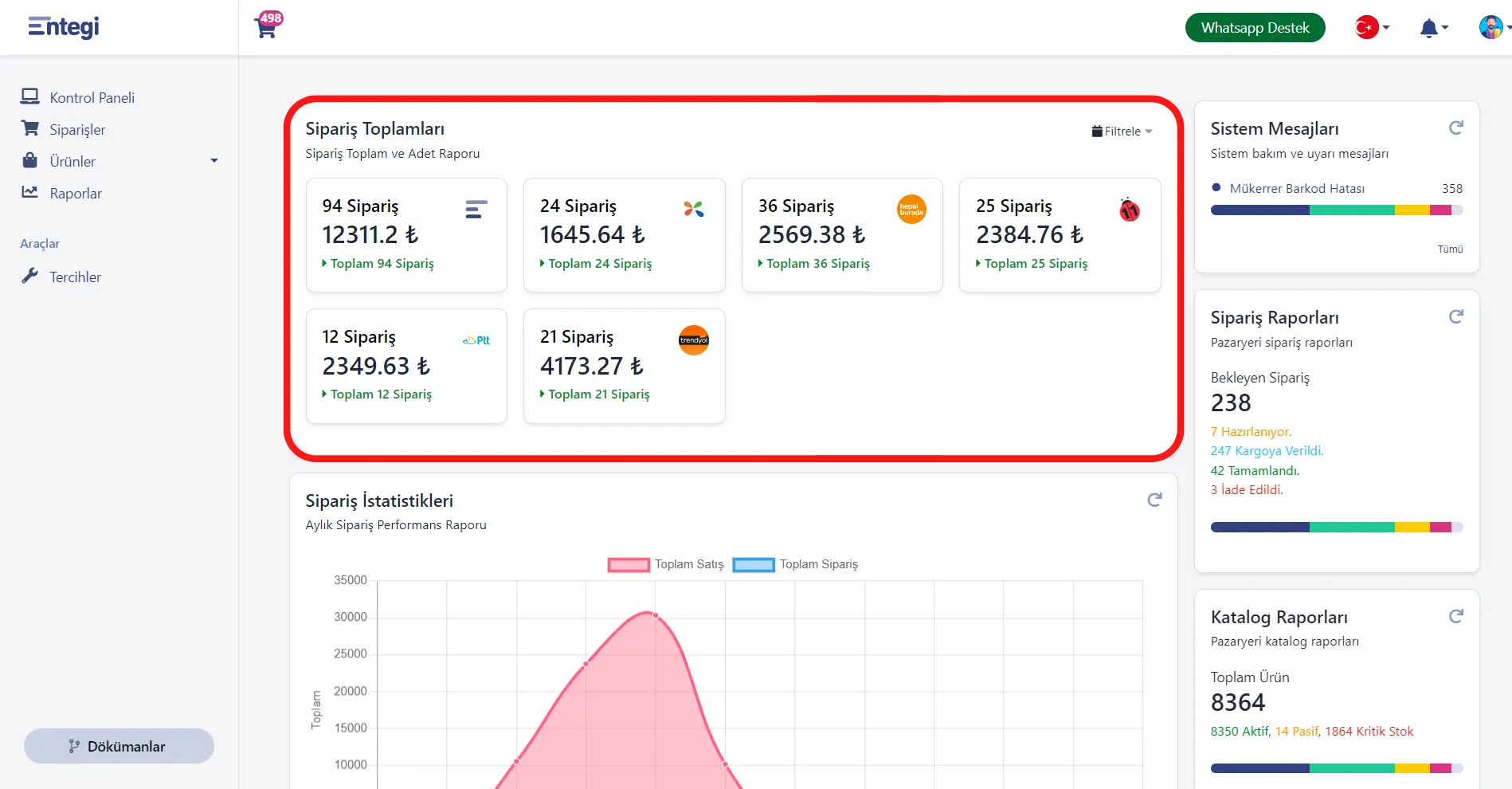Open the Toplam 24 Sipariş link
The width and height of the screenshot is (1512, 789).
[x=596, y=264]
